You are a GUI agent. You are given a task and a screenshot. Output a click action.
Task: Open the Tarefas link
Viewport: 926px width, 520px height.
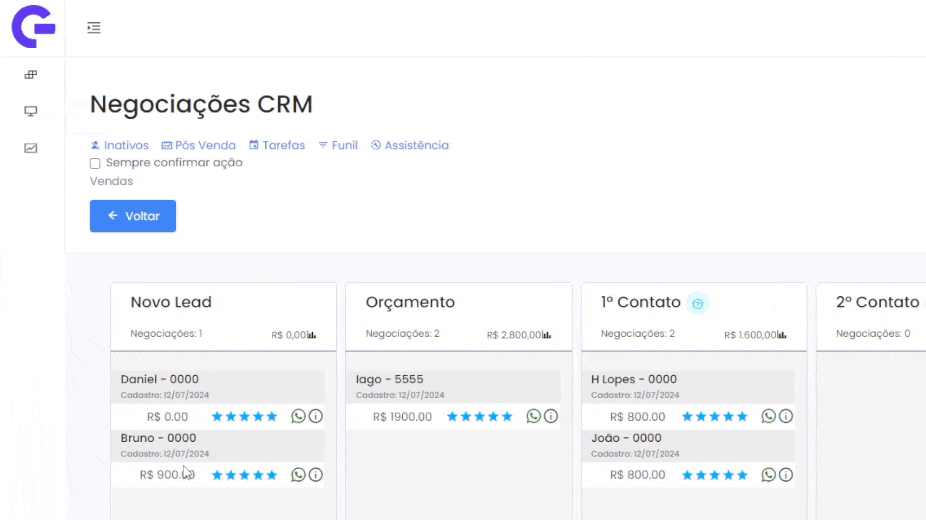(x=277, y=145)
